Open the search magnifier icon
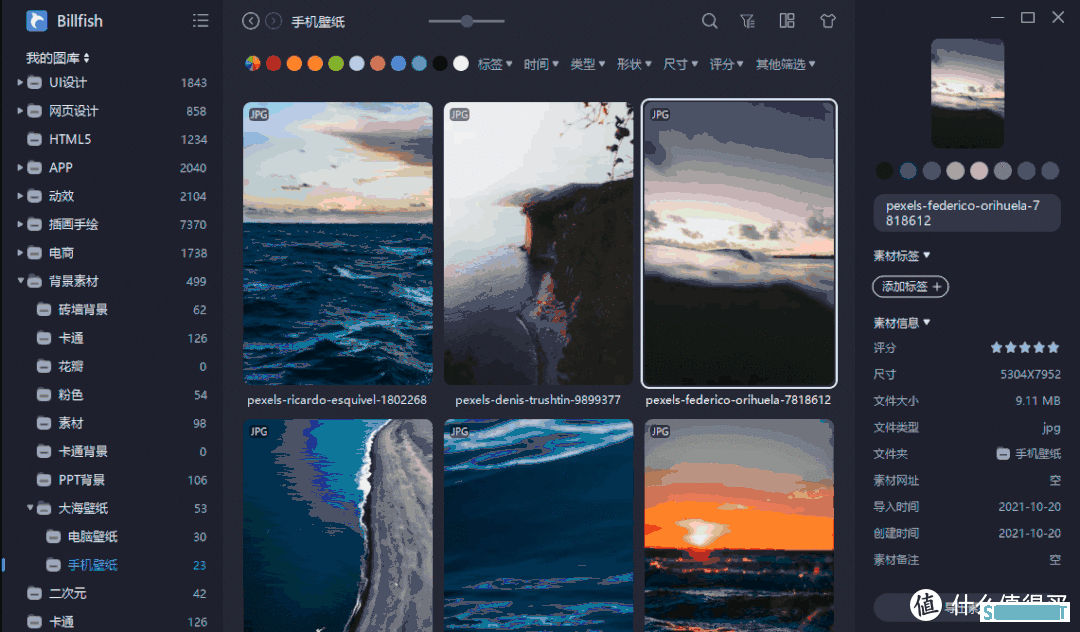Screen dimensions: 1080x632 [709, 21]
